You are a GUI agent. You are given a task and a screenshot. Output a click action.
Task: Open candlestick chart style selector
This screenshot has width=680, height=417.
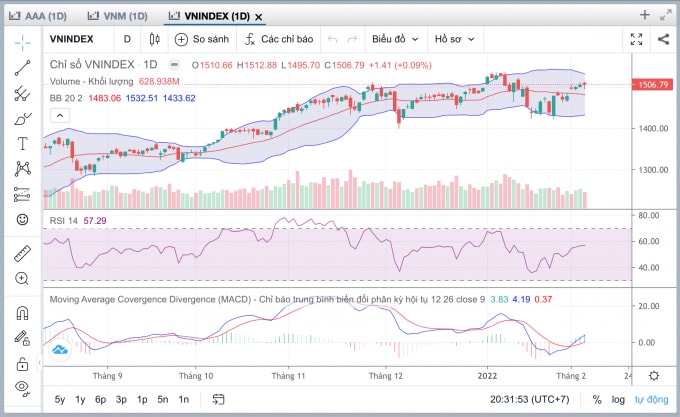click(x=154, y=39)
